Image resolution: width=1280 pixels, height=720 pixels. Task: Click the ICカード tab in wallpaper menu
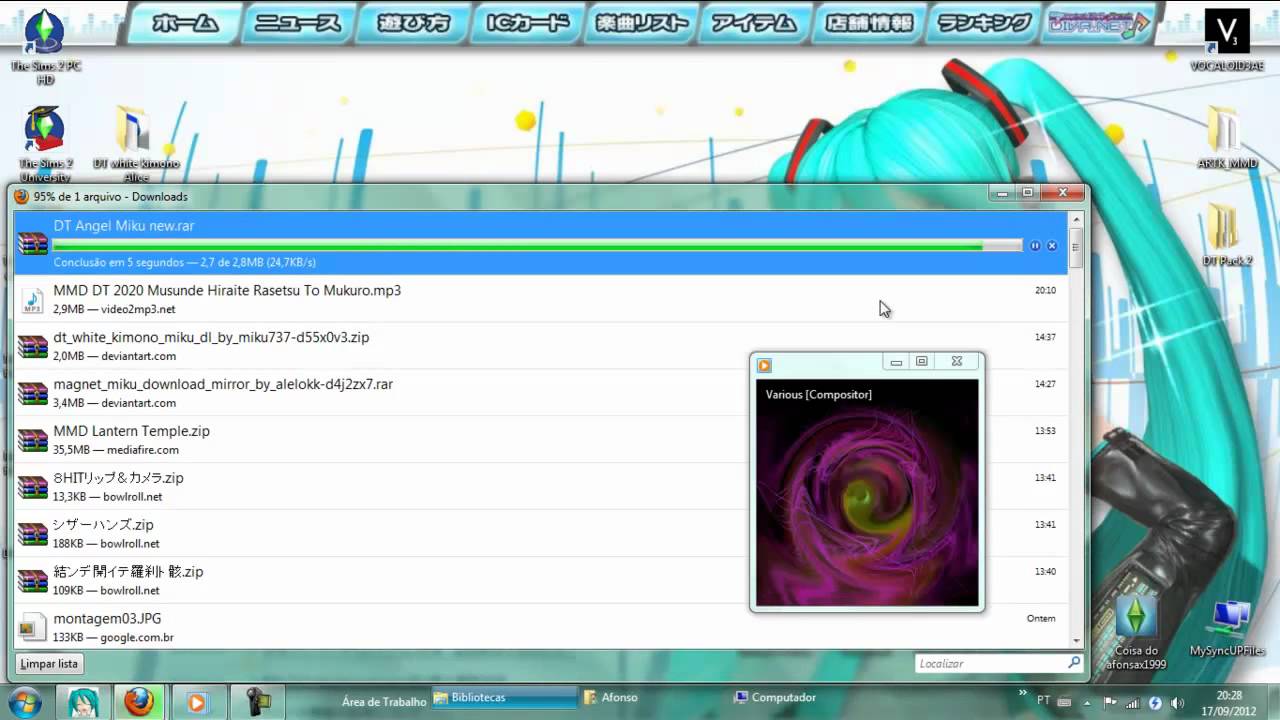click(528, 23)
